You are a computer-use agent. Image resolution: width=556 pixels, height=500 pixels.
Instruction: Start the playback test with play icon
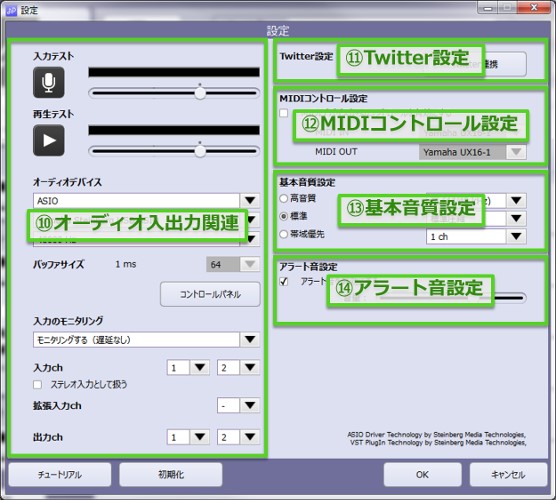coord(49,140)
